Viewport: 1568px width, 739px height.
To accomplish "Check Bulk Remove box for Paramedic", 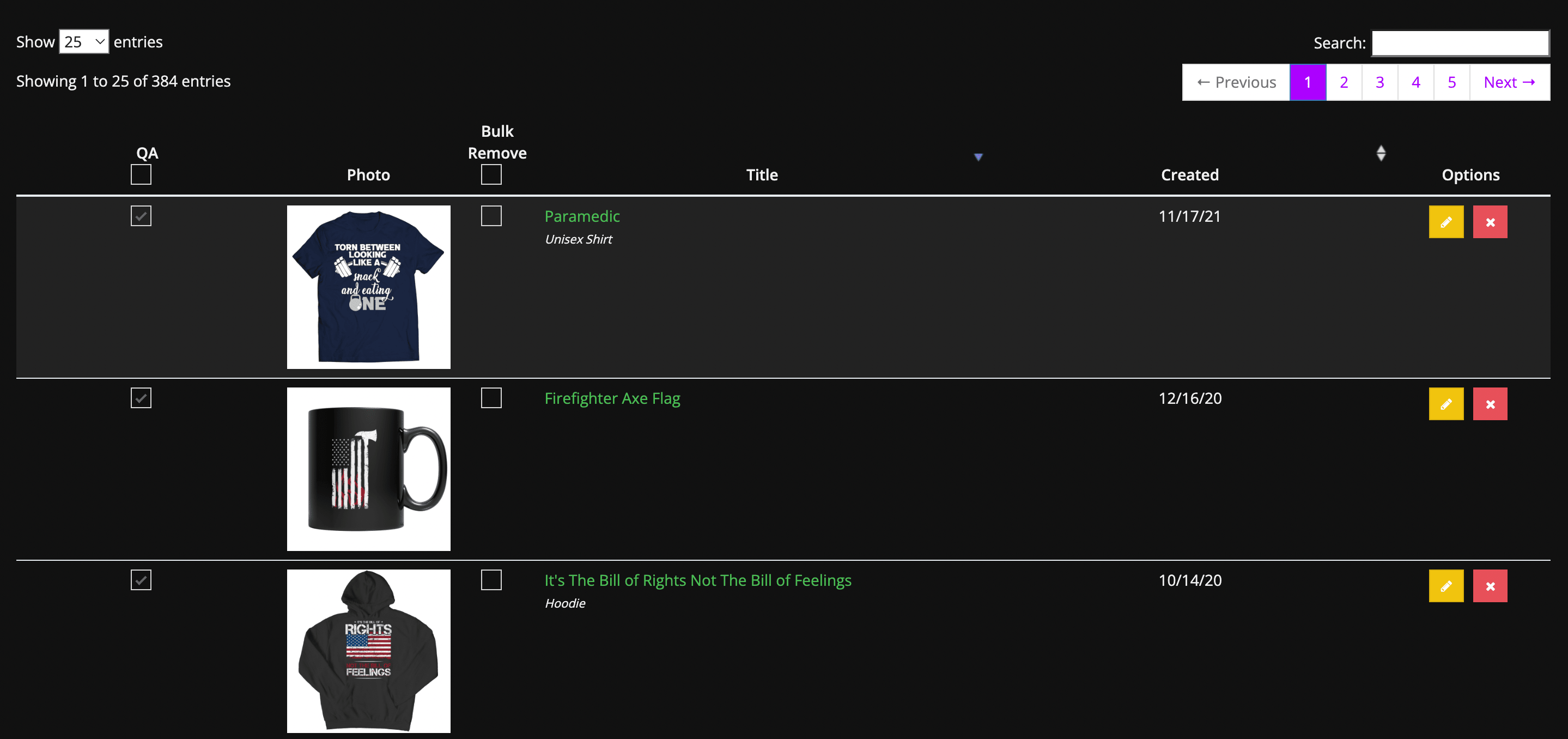I will [490, 216].
